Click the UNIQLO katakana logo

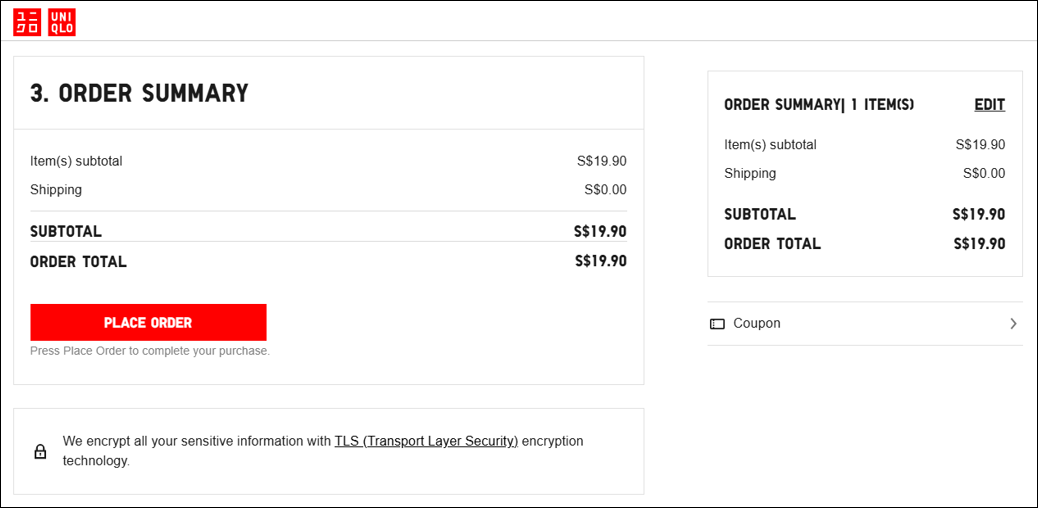click(x=27, y=22)
